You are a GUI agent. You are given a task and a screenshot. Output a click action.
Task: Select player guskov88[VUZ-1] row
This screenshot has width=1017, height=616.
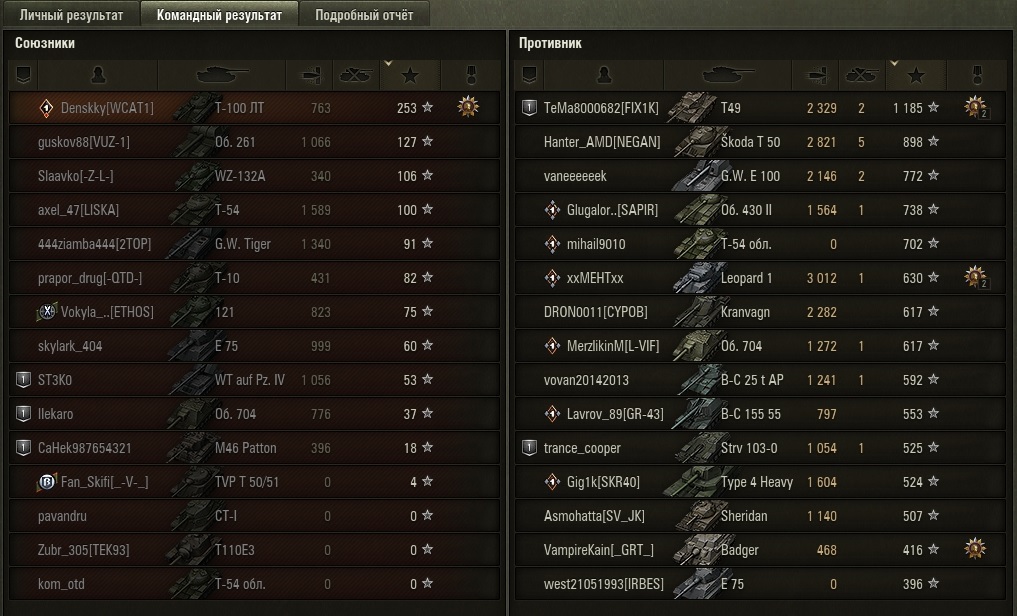coord(254,142)
